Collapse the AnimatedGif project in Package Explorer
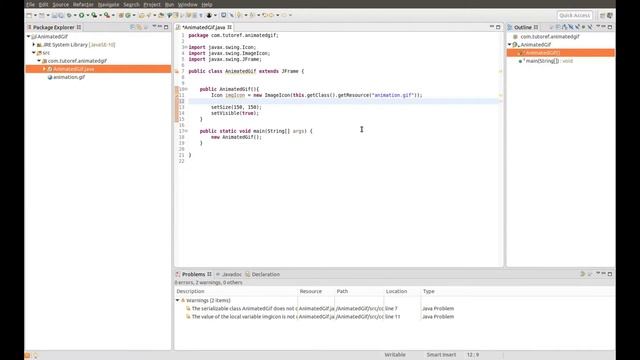The height and width of the screenshot is (360, 640). click(29, 36)
